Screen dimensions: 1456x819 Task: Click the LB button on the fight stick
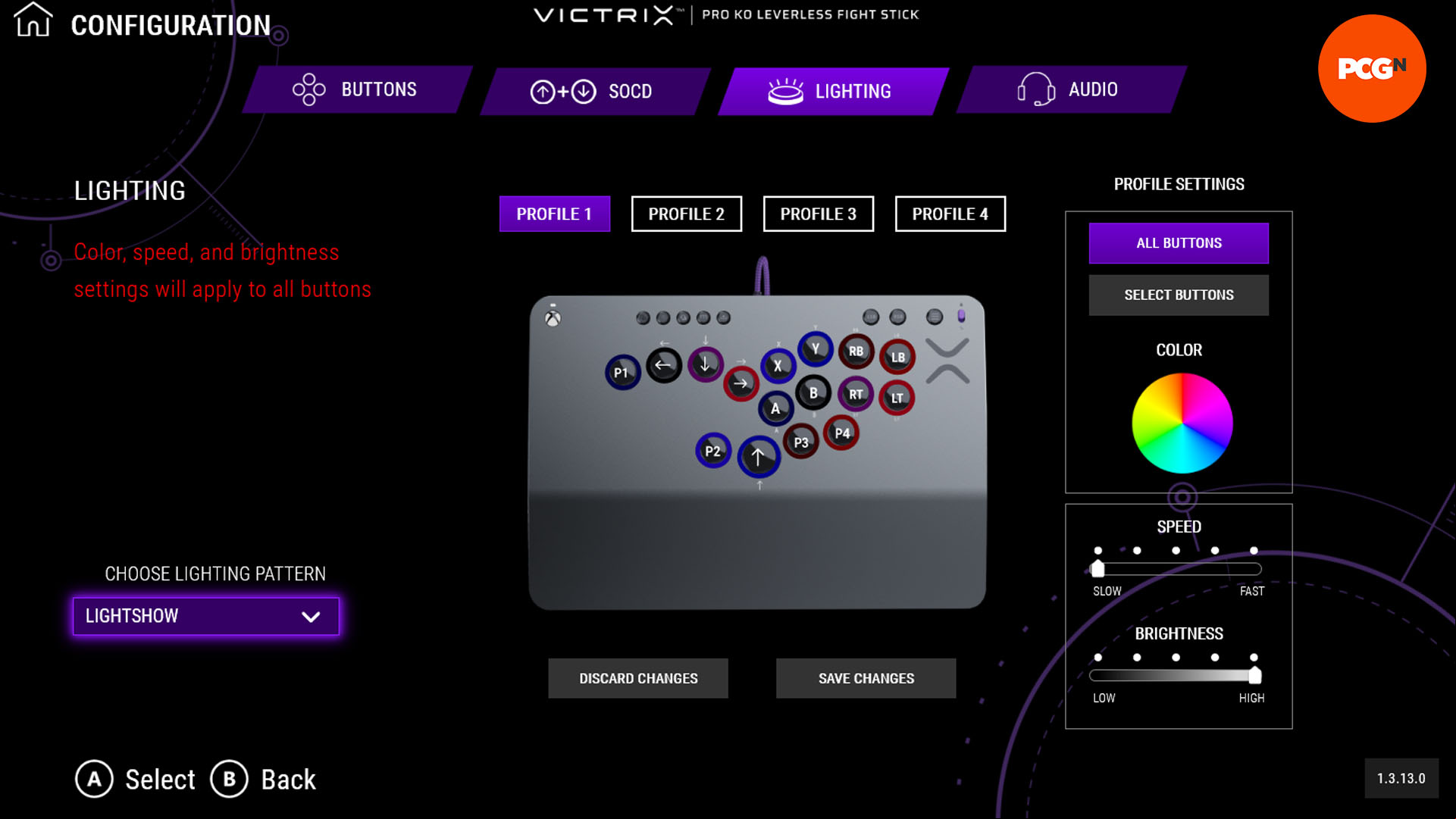tap(897, 357)
